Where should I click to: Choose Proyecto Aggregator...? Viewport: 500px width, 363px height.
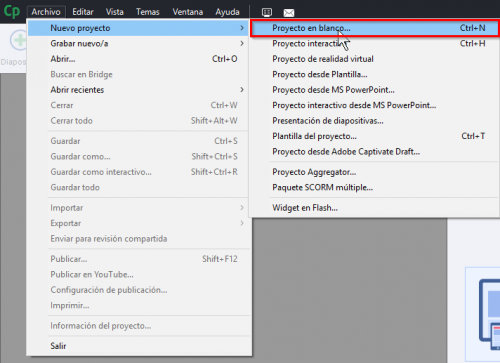click(x=374, y=172)
